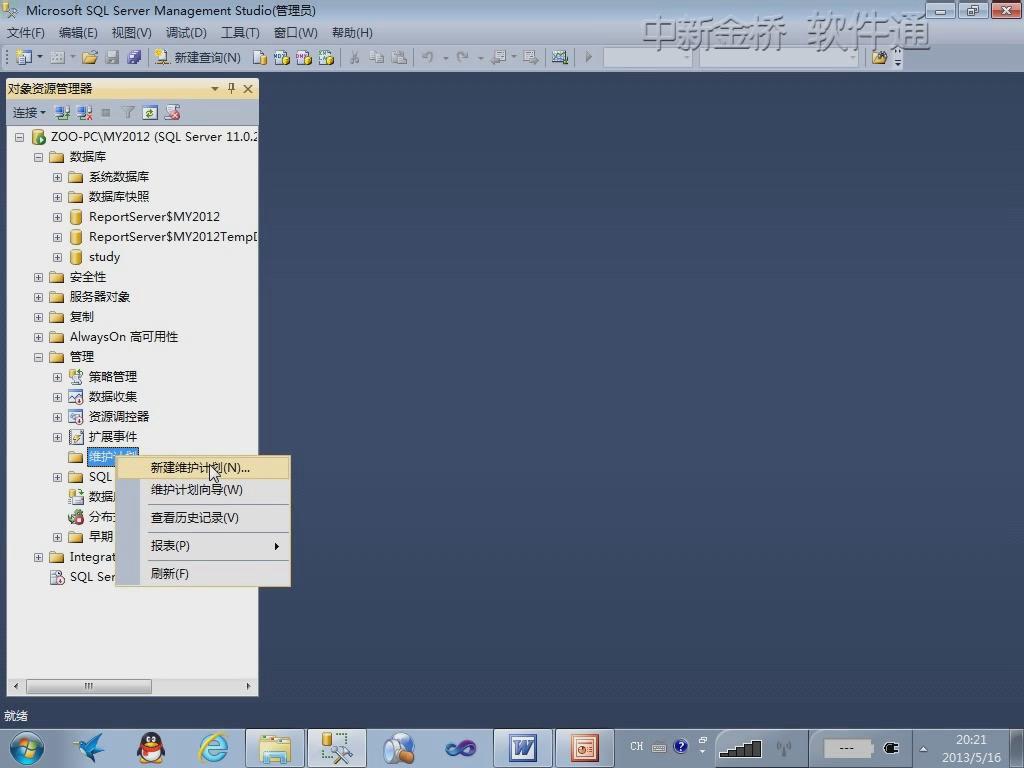Open the 编辑(E) menu
This screenshot has height=768, width=1024.
point(78,33)
